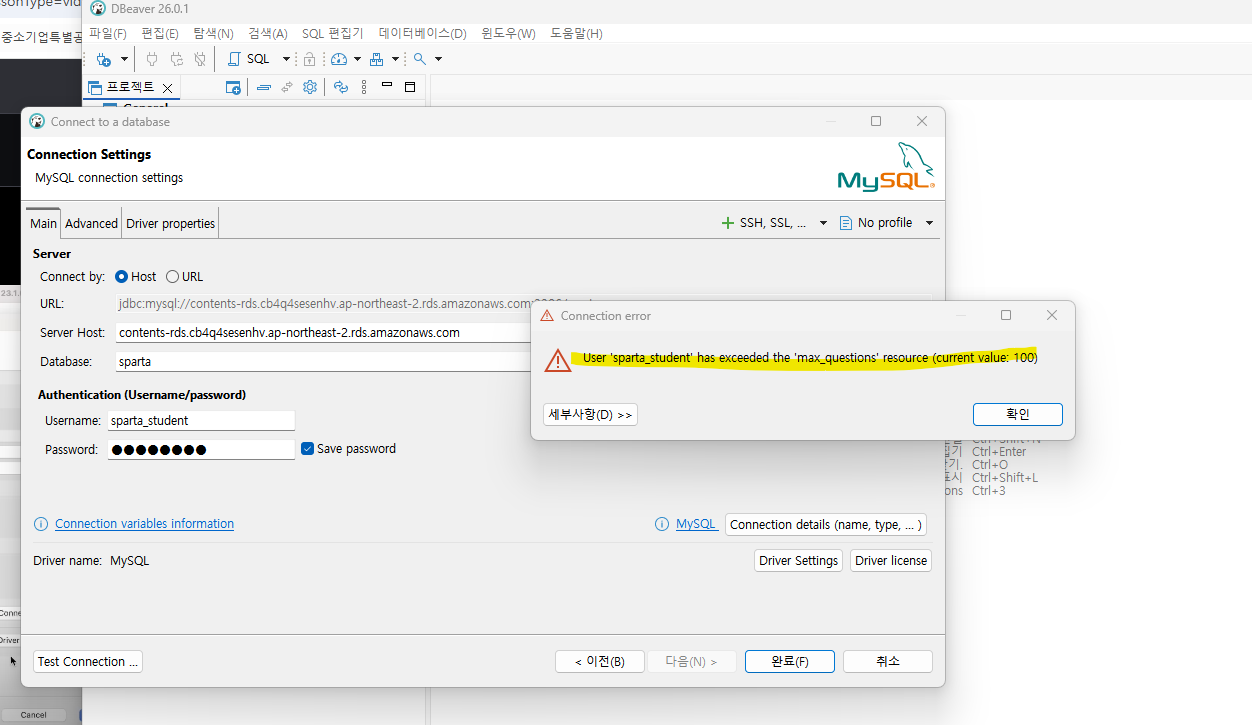Click Link with Editor arrows icon
The width and height of the screenshot is (1252, 725).
tap(287, 88)
